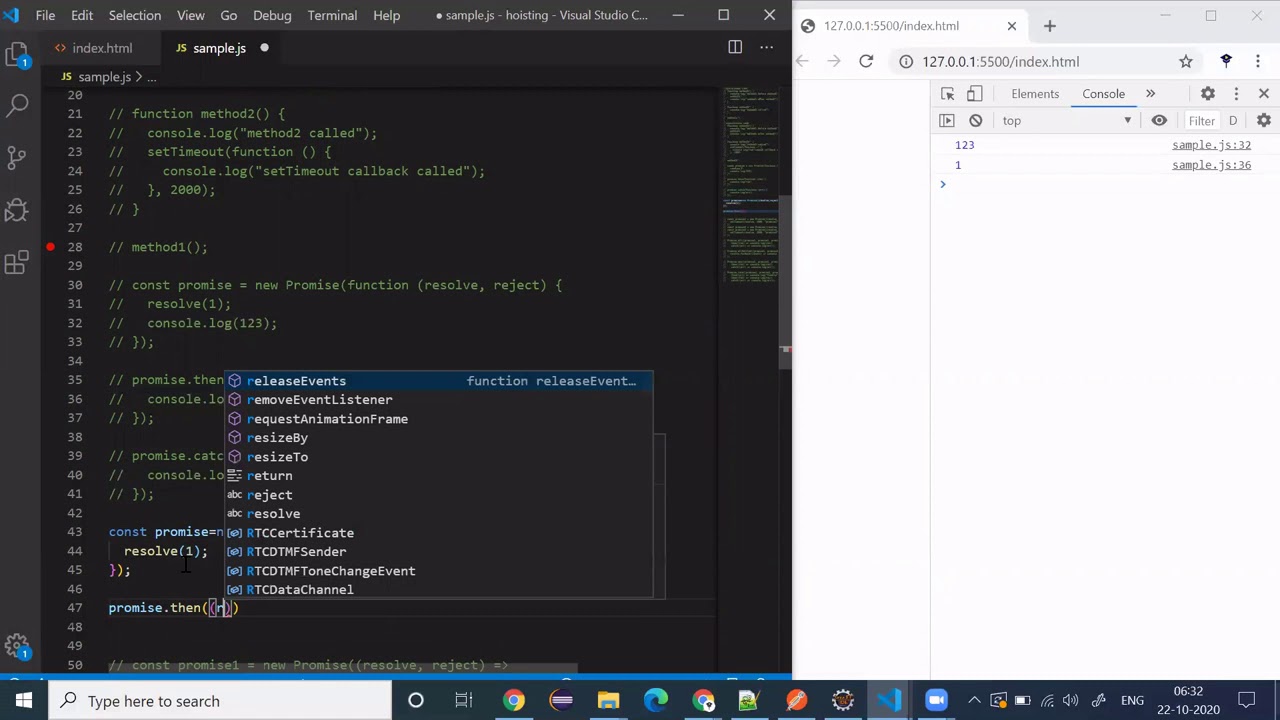The image size is (1280, 720).
Task: Close the browser tab 127.0.0.1:5500/index.html
Action: point(1011,26)
